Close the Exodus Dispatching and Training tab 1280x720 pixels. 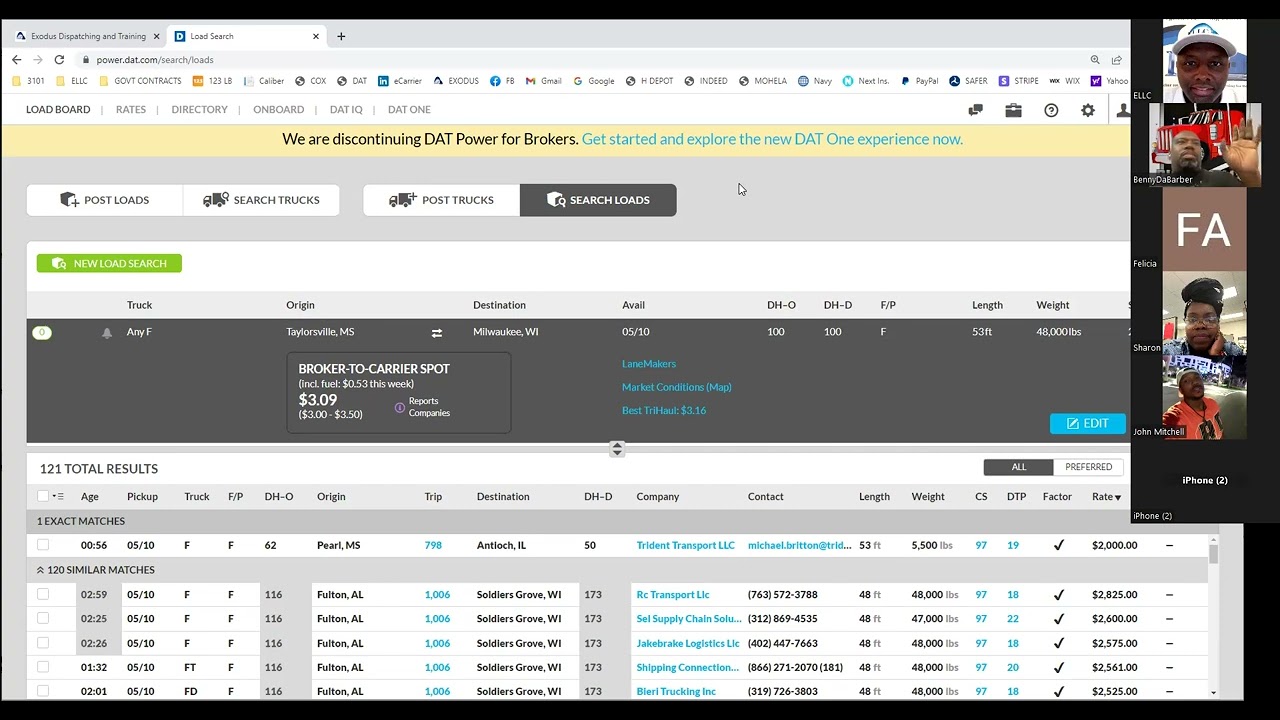point(156,36)
